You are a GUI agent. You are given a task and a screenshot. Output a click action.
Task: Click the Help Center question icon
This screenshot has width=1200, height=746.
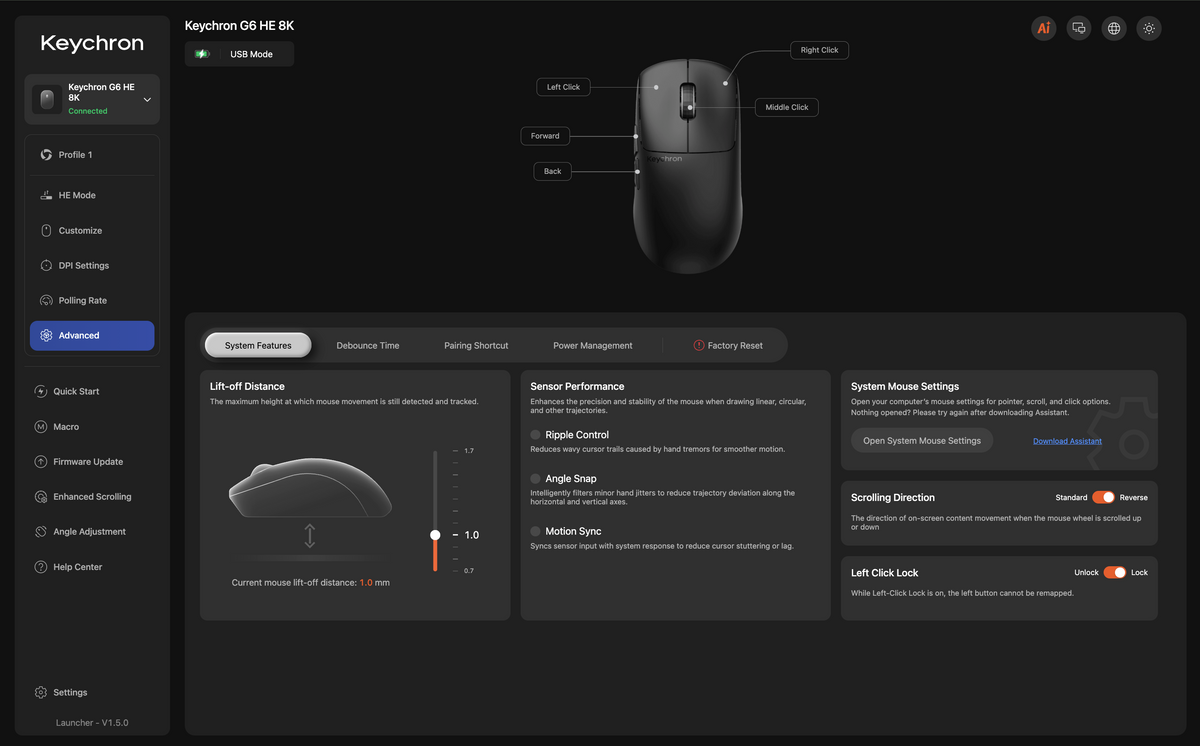click(x=41, y=566)
